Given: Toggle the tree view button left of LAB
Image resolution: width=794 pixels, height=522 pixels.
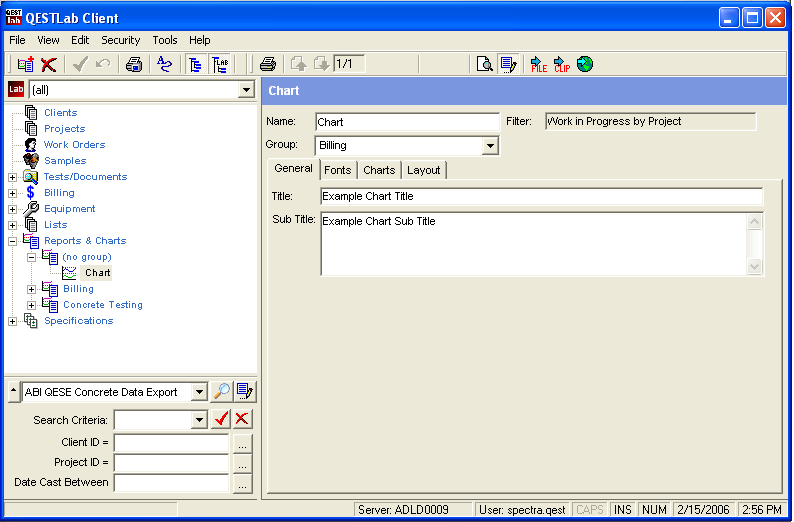Looking at the screenshot, I should point(195,64).
